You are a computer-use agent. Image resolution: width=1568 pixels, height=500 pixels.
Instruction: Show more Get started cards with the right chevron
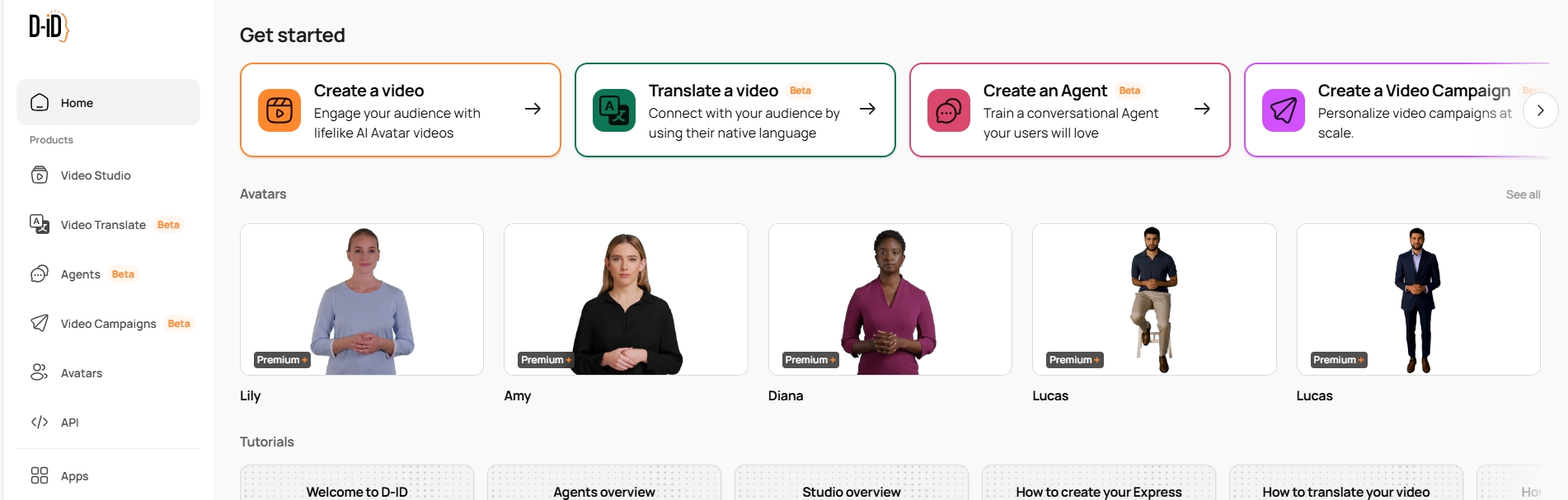coord(1540,110)
